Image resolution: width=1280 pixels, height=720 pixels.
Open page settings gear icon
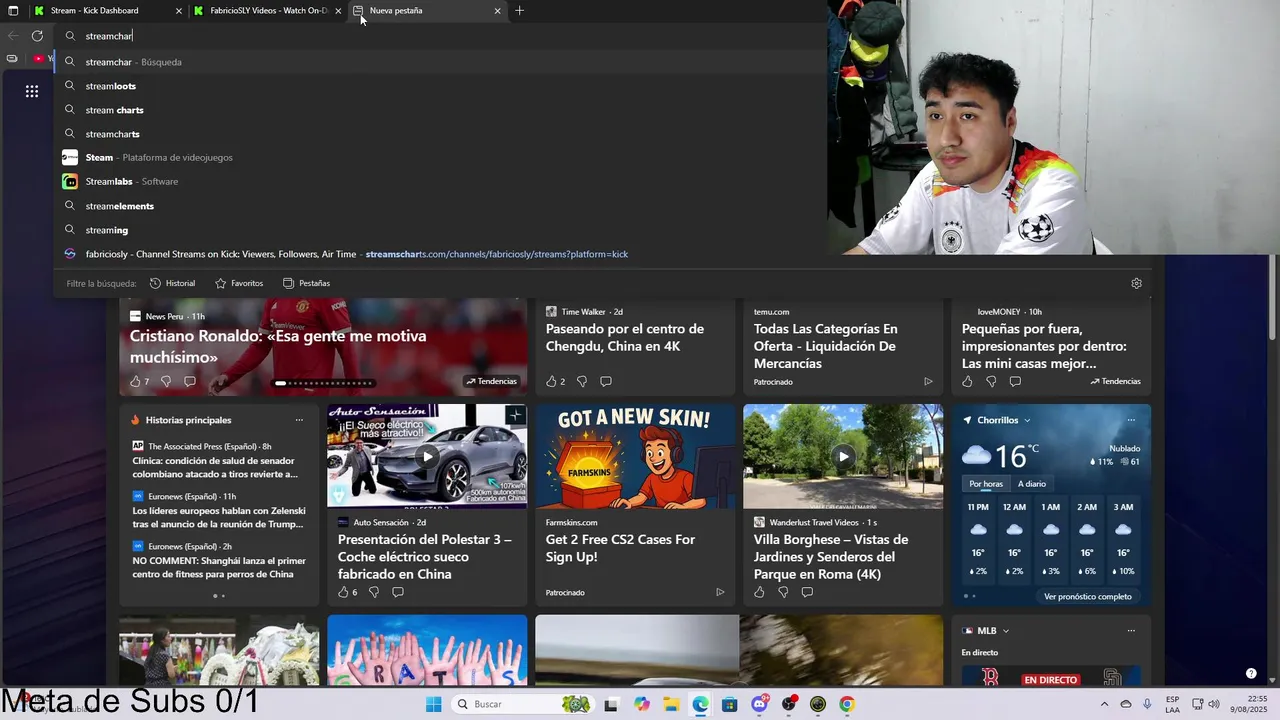click(1136, 283)
